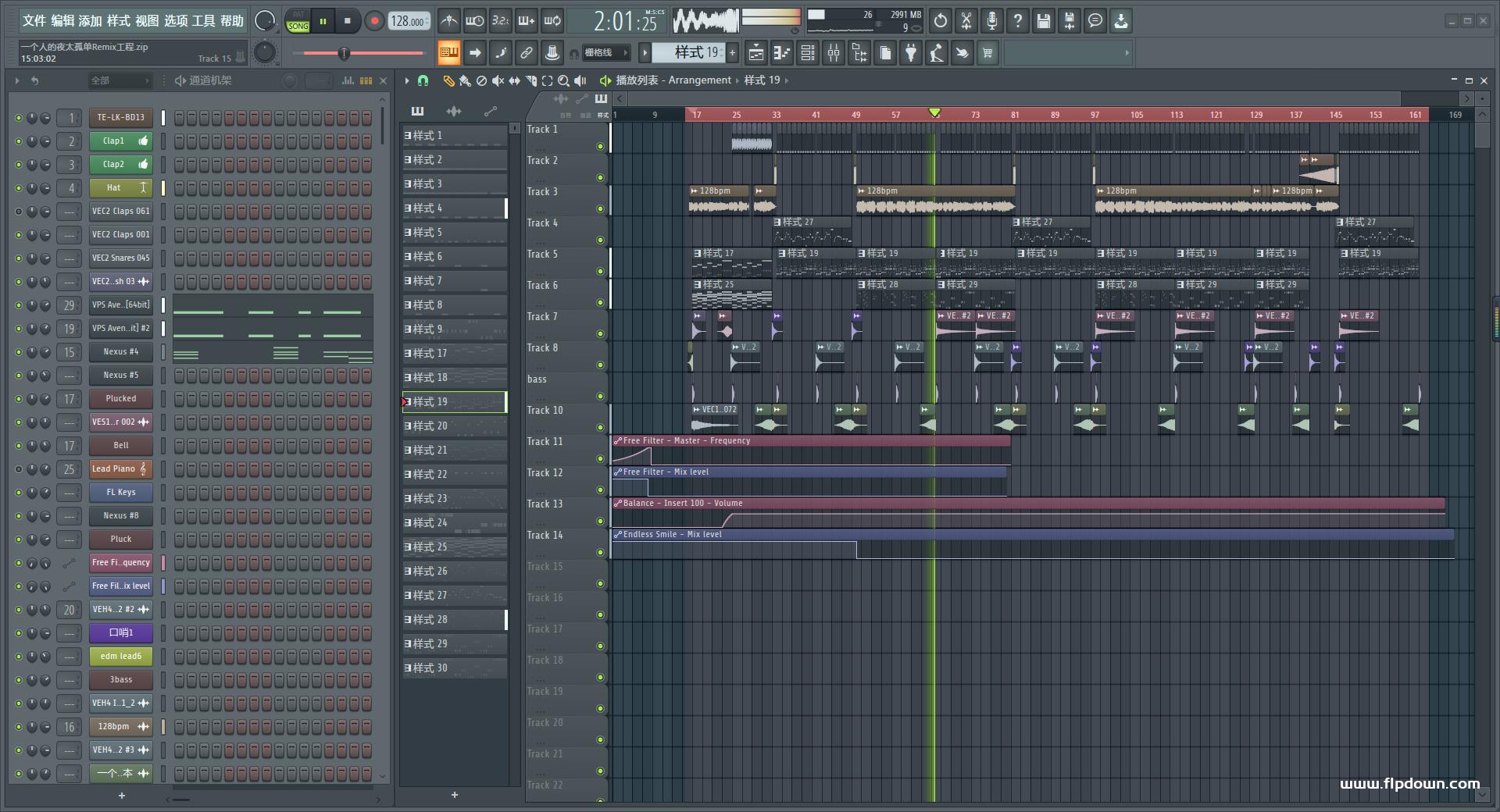Mute the Clap1 channel green light
Viewport: 1500px width, 812px height.
19,141
